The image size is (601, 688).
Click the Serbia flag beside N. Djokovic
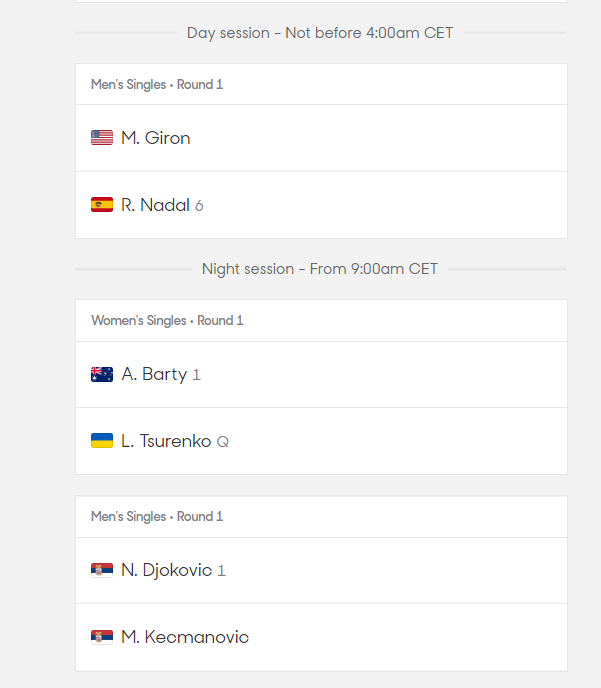coord(102,570)
